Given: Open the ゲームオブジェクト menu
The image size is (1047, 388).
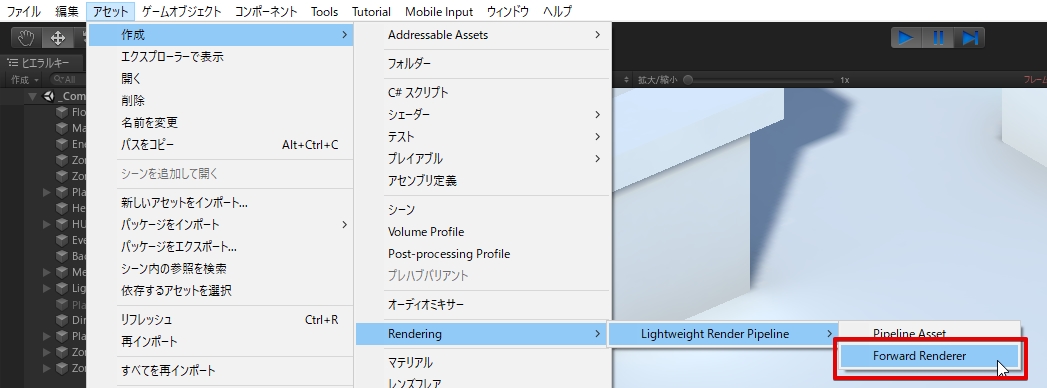Looking at the screenshot, I should [182, 11].
